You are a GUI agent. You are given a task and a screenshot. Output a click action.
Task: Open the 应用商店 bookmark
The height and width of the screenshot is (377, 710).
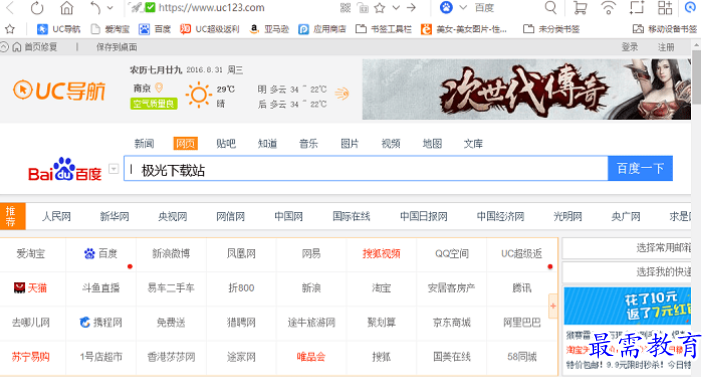[x=322, y=29]
